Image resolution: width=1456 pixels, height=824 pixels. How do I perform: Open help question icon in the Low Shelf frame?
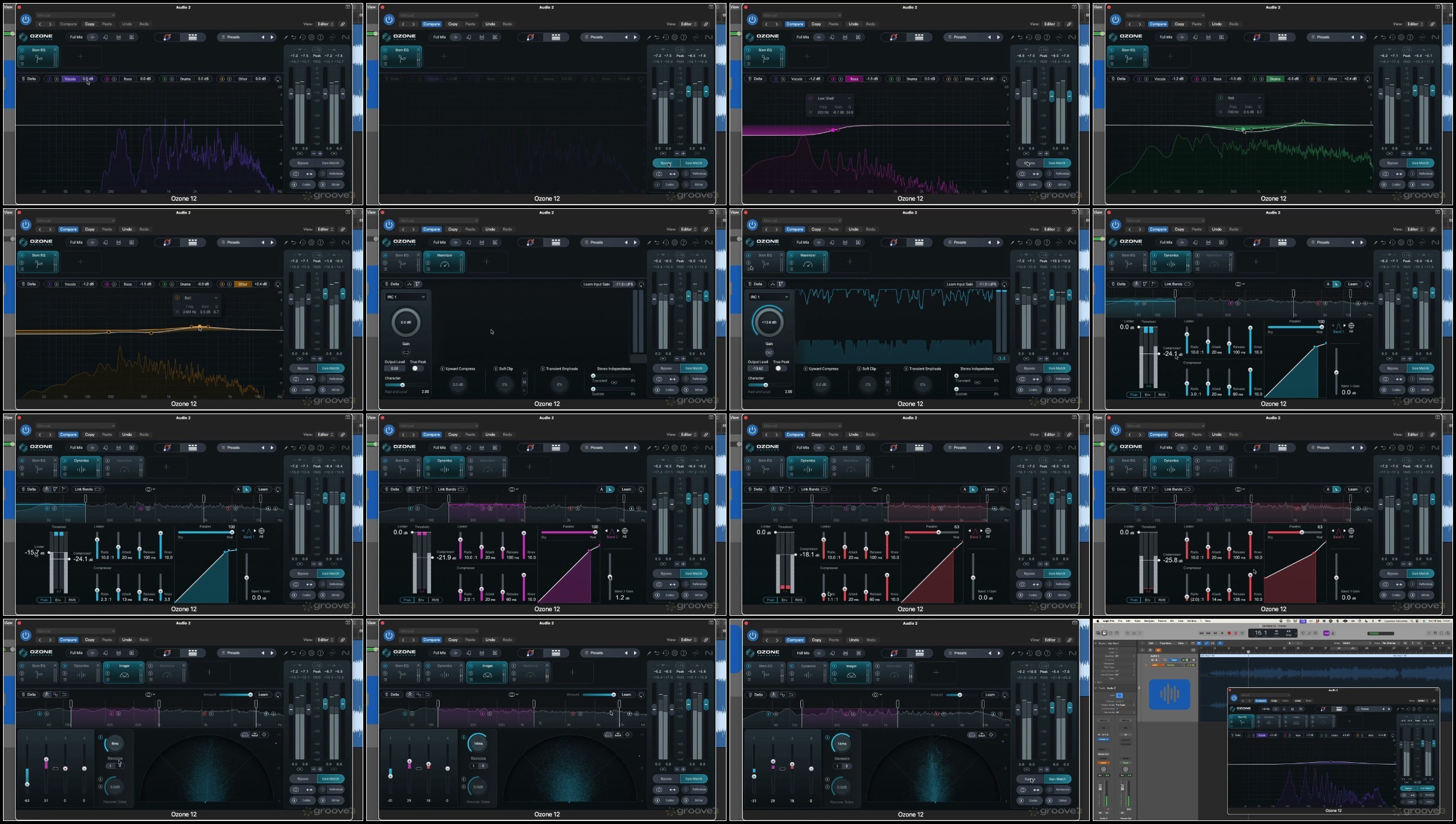tap(1047, 37)
